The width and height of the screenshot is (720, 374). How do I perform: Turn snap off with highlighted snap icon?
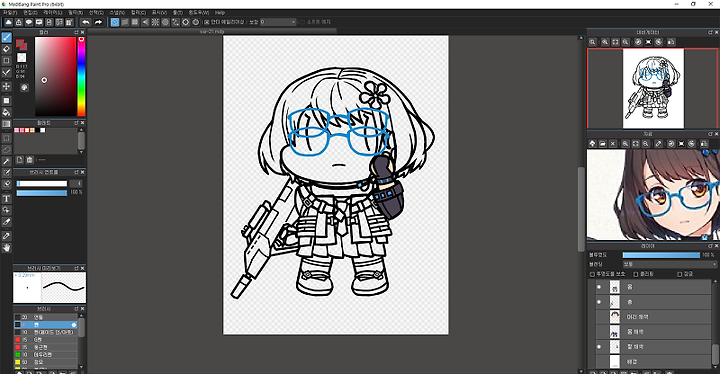pyautogui.click(x=115, y=22)
